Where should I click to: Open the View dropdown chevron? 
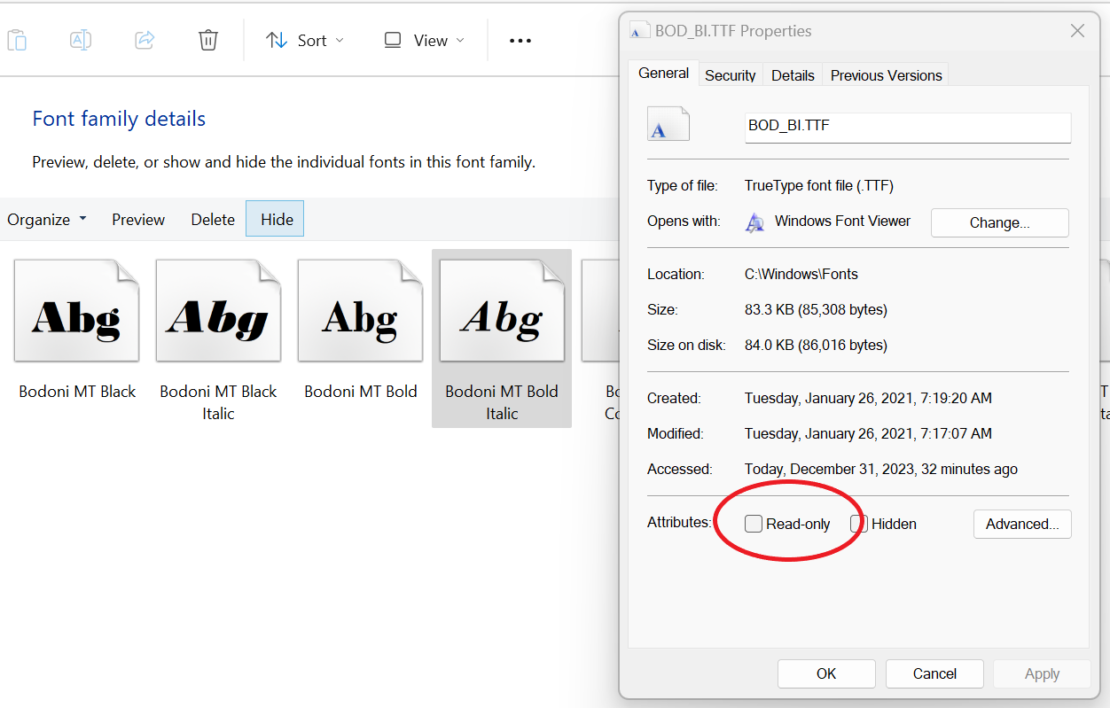pyautogui.click(x=458, y=40)
